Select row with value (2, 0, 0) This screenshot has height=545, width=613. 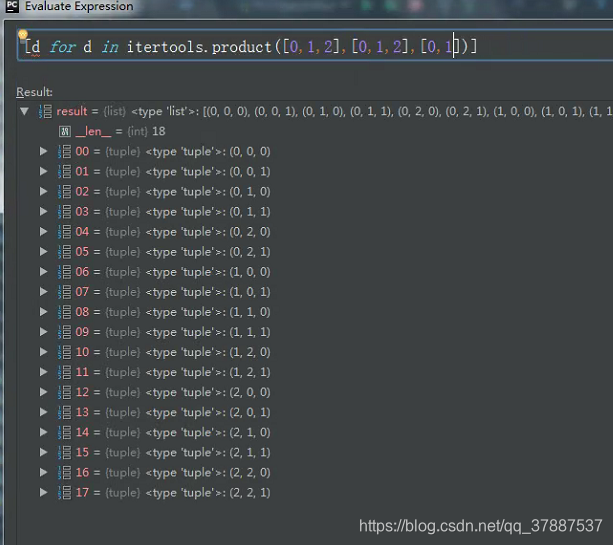click(173, 392)
